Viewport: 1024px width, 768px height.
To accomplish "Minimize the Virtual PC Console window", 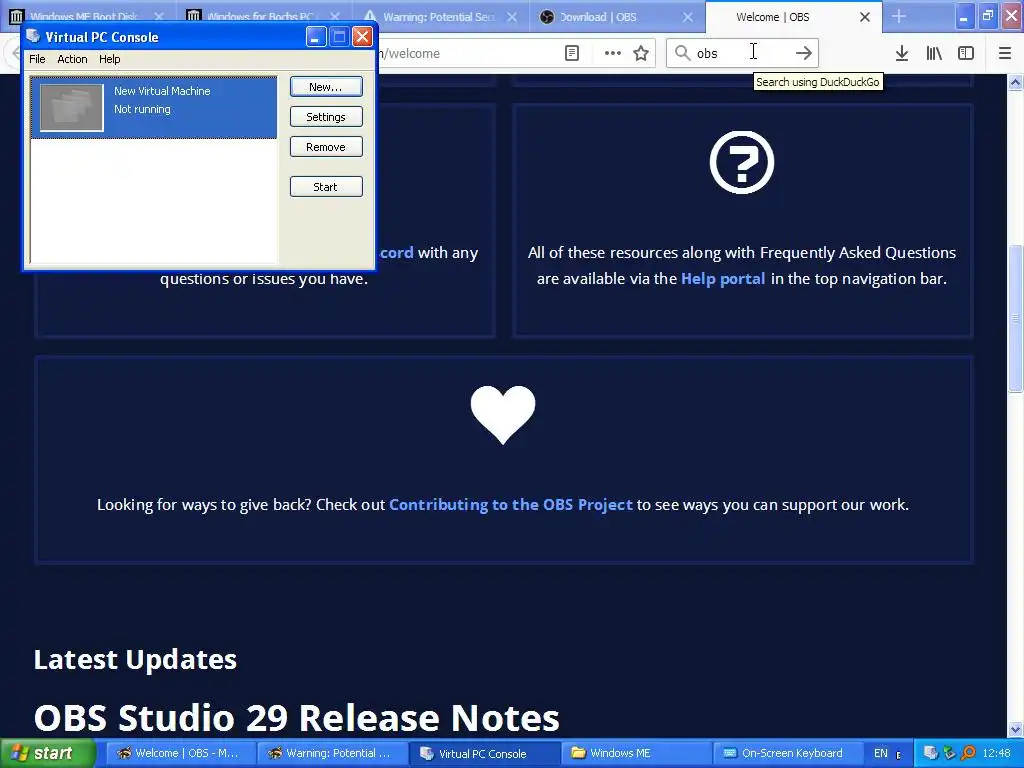I will [316, 37].
